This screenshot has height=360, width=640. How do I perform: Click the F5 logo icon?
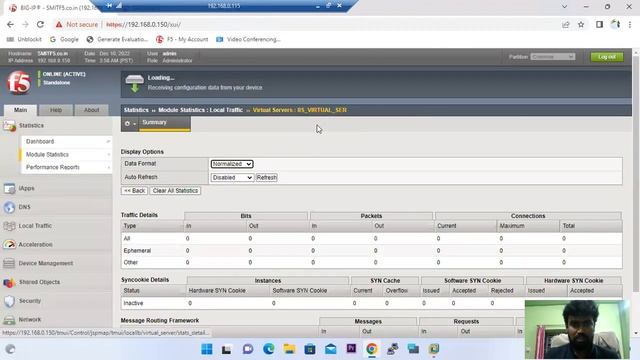pyautogui.click(x=18, y=83)
